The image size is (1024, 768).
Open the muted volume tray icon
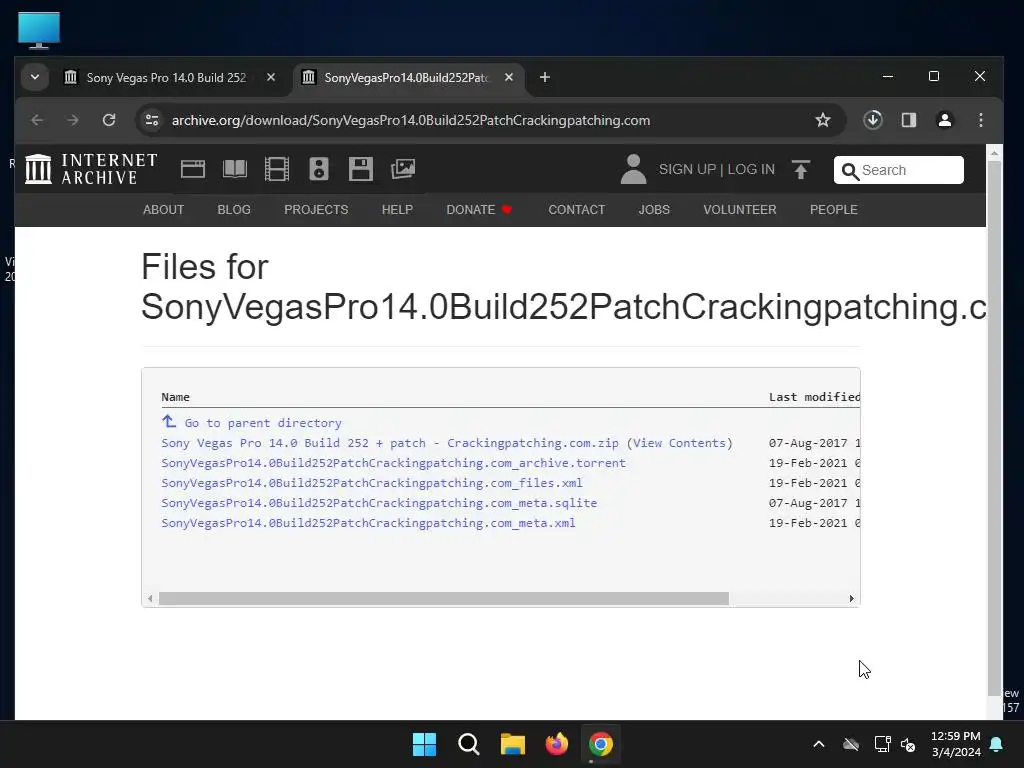tap(908, 744)
